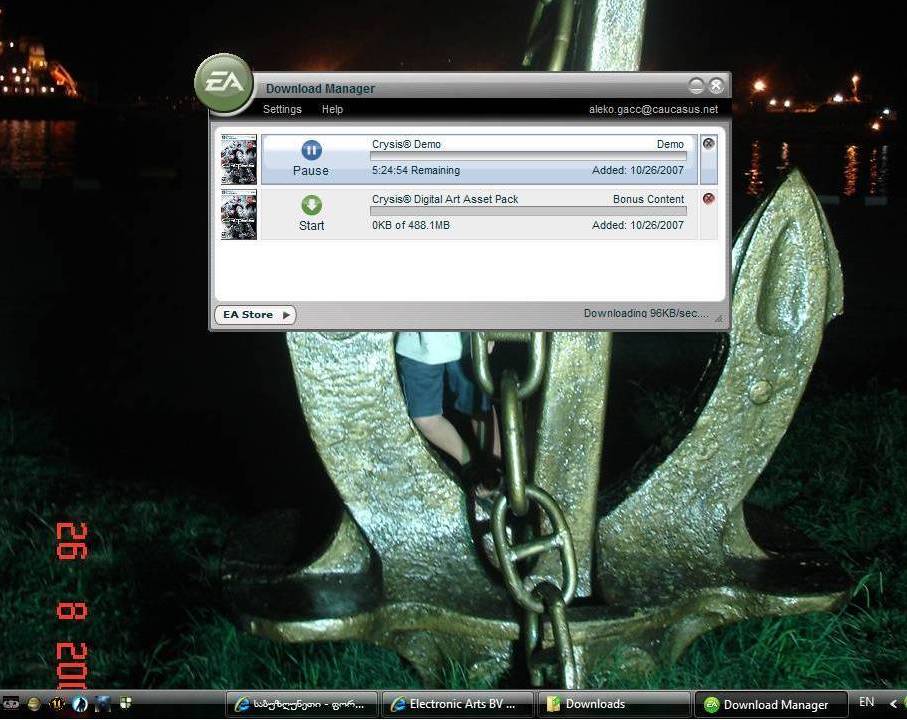Click account email aleko.gacc@caucasus.net
The width and height of the screenshot is (907, 720).
(654, 109)
